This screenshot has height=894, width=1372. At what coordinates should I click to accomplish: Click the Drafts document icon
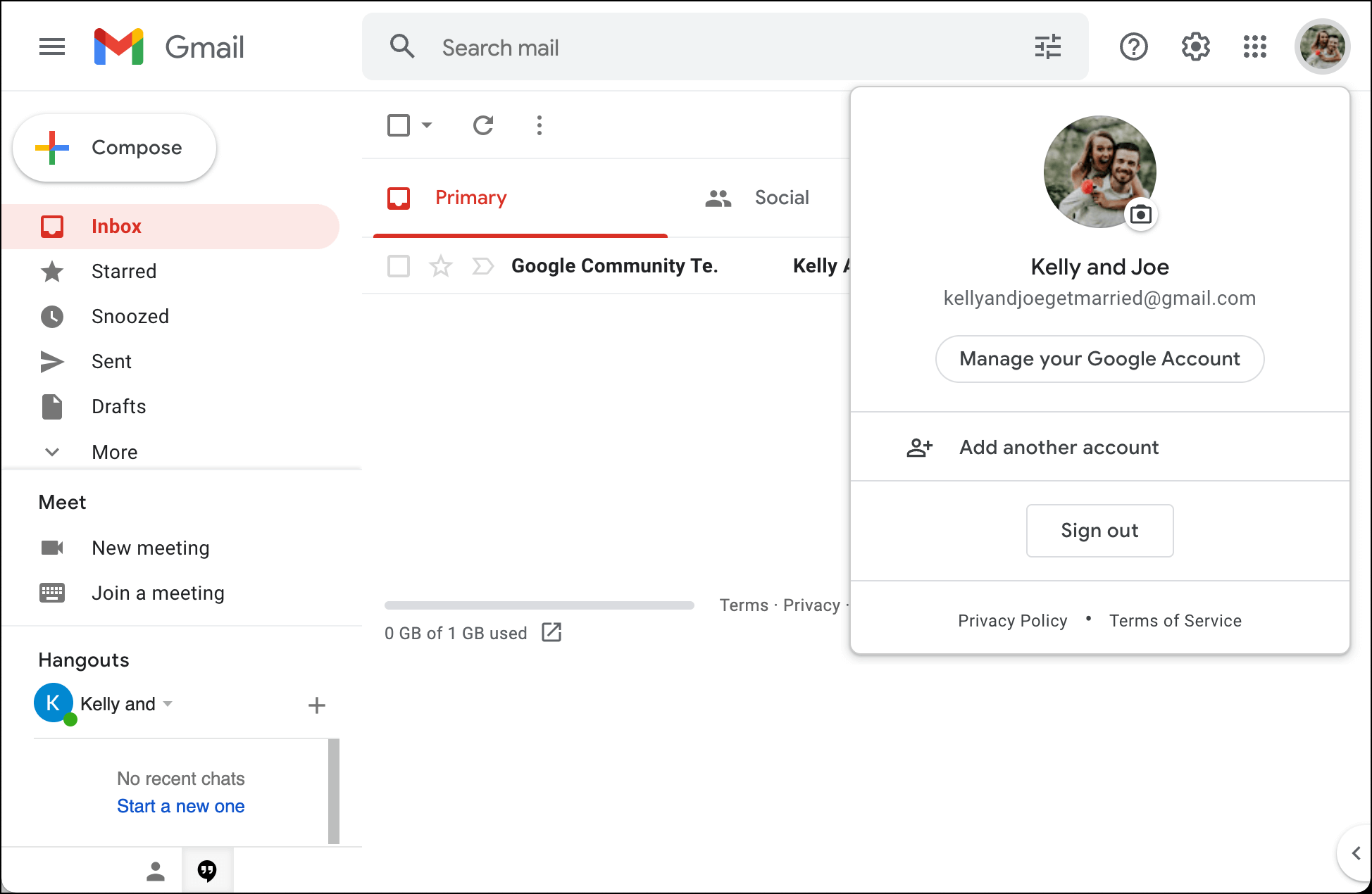pyautogui.click(x=52, y=406)
